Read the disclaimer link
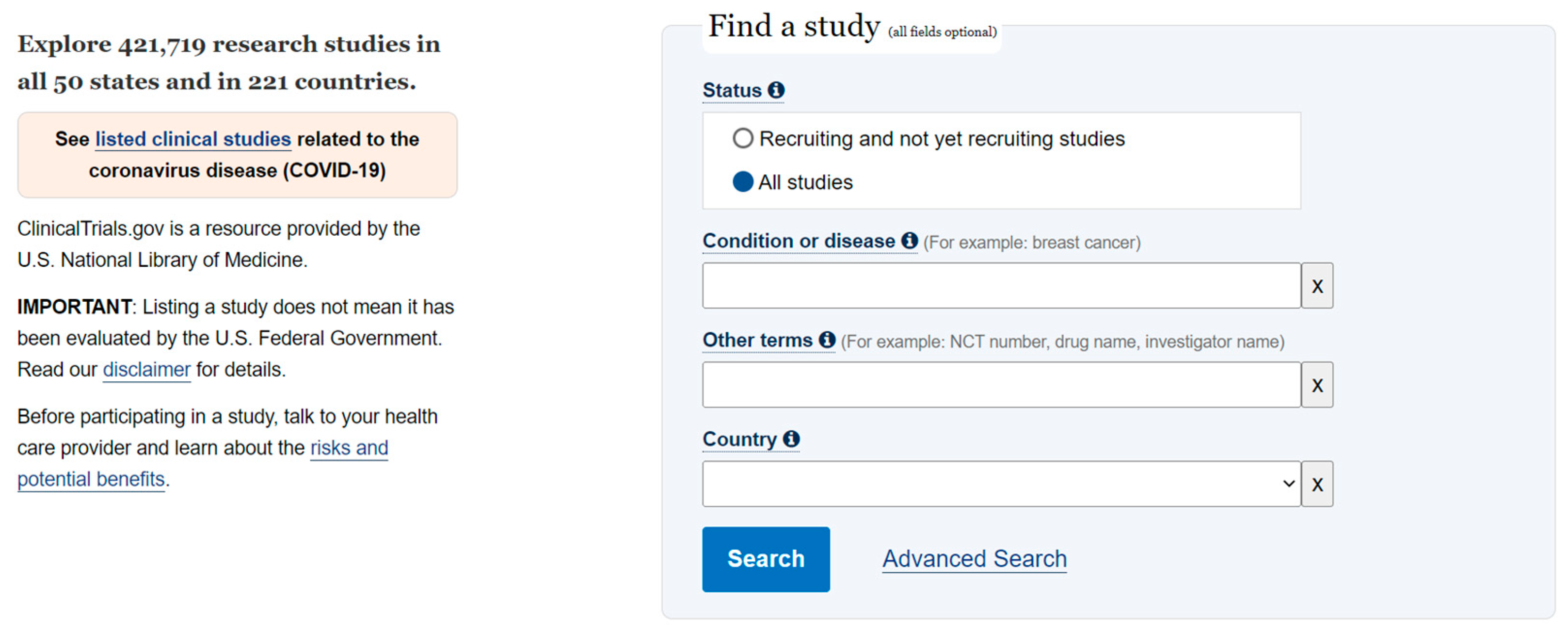This screenshot has width=1568, height=635. click(147, 370)
